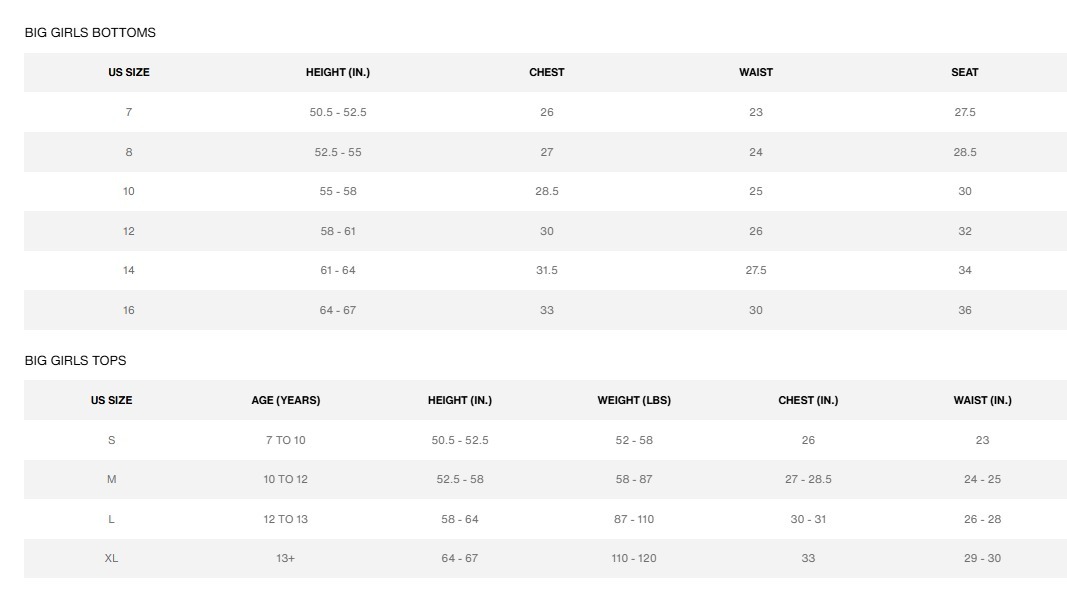Click the Big Girls Tops heading

pos(76,361)
